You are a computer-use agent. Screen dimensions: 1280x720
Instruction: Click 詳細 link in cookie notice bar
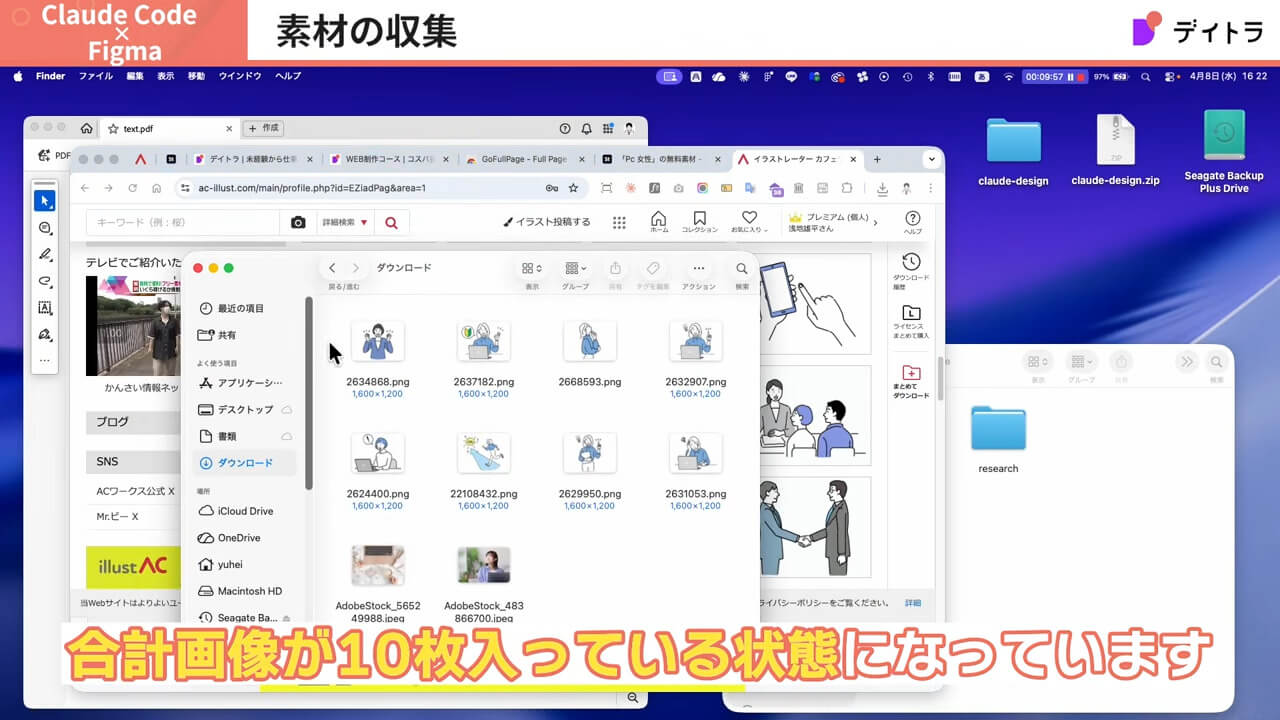913,603
